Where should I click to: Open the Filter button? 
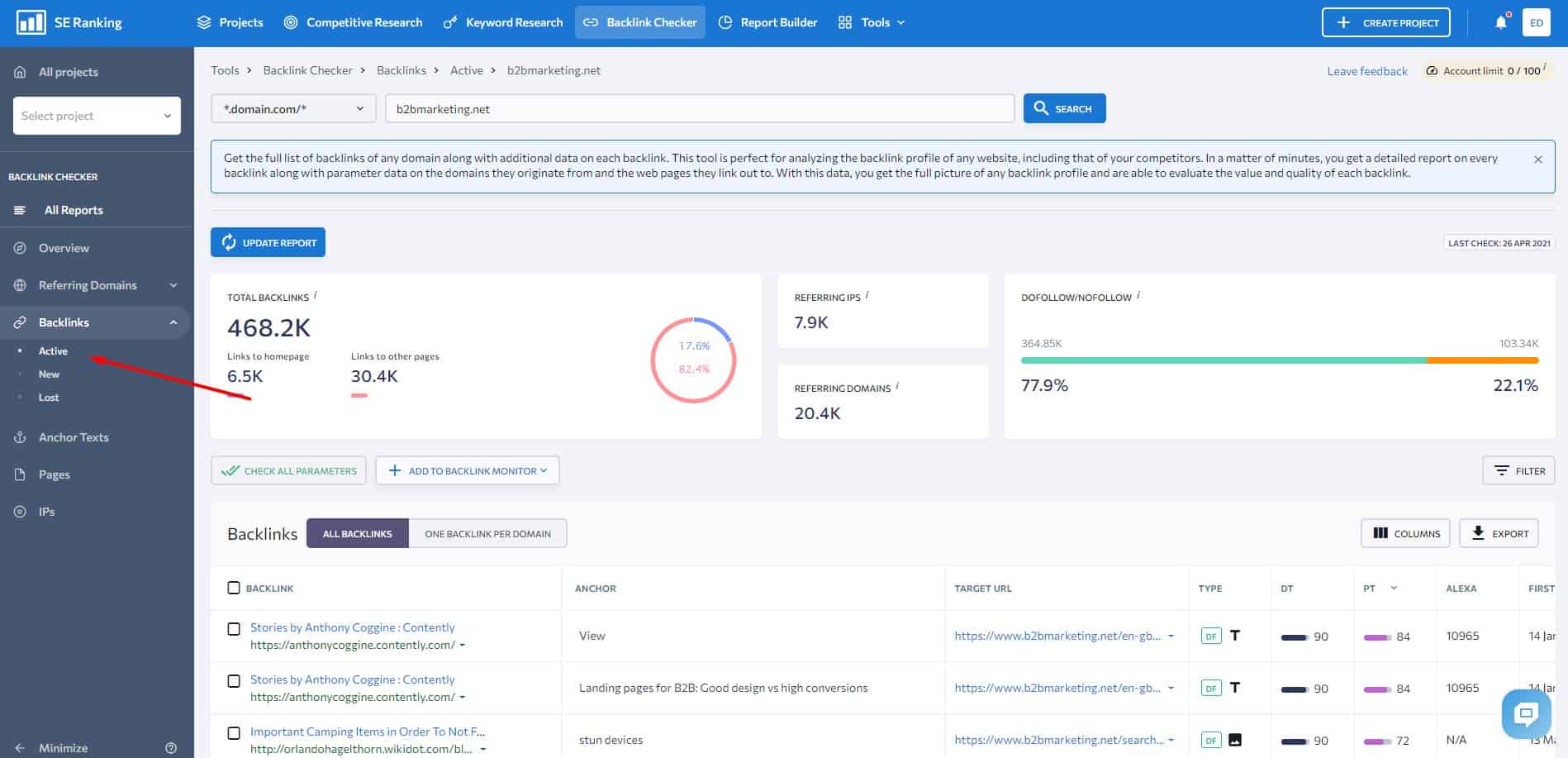[x=1518, y=471]
